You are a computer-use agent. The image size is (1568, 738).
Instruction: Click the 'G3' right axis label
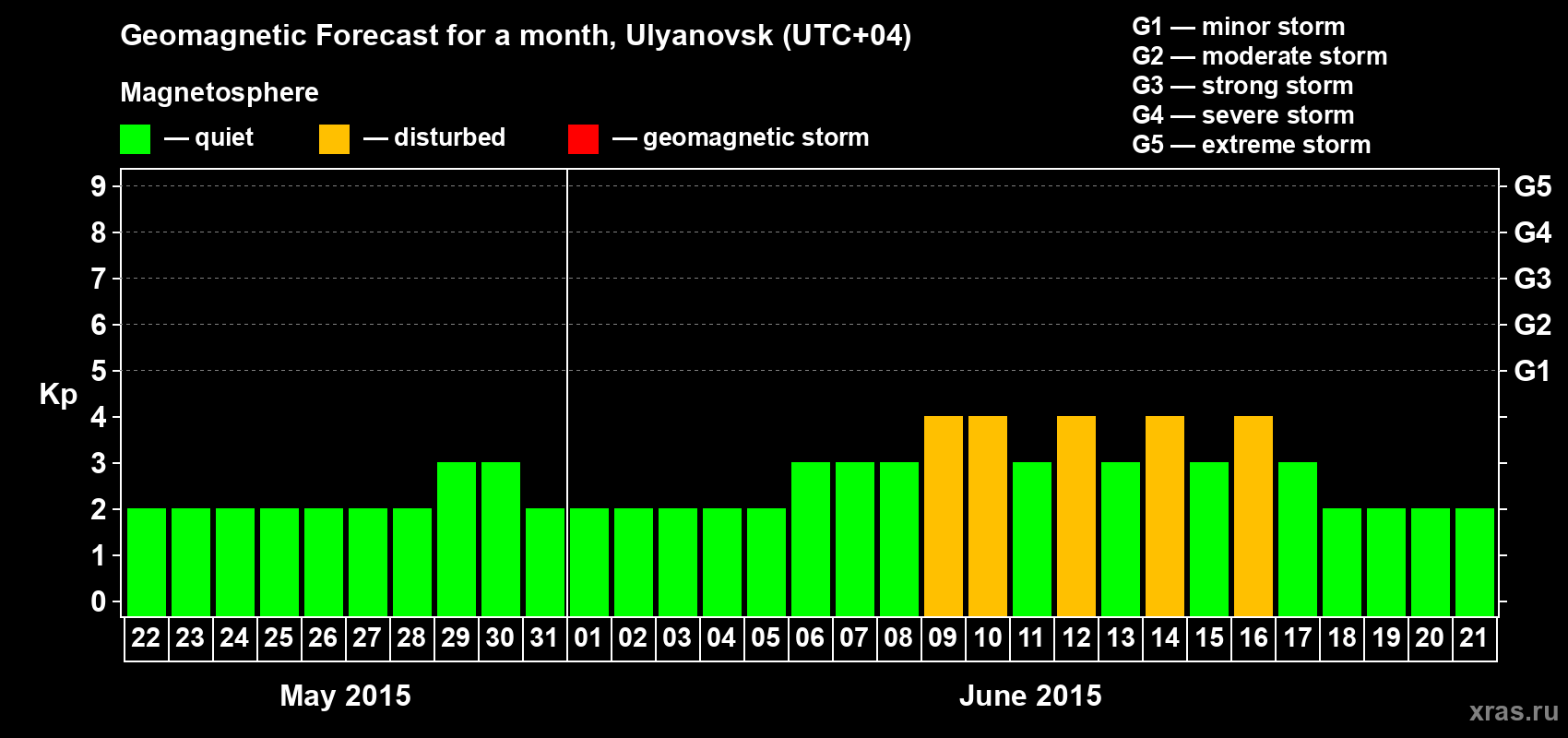[1533, 279]
